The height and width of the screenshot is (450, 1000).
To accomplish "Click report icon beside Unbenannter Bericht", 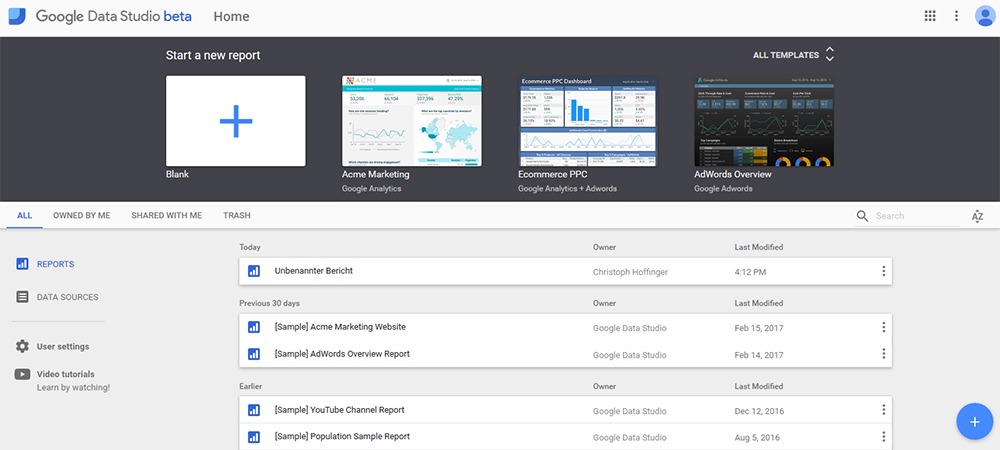I will 254,271.
